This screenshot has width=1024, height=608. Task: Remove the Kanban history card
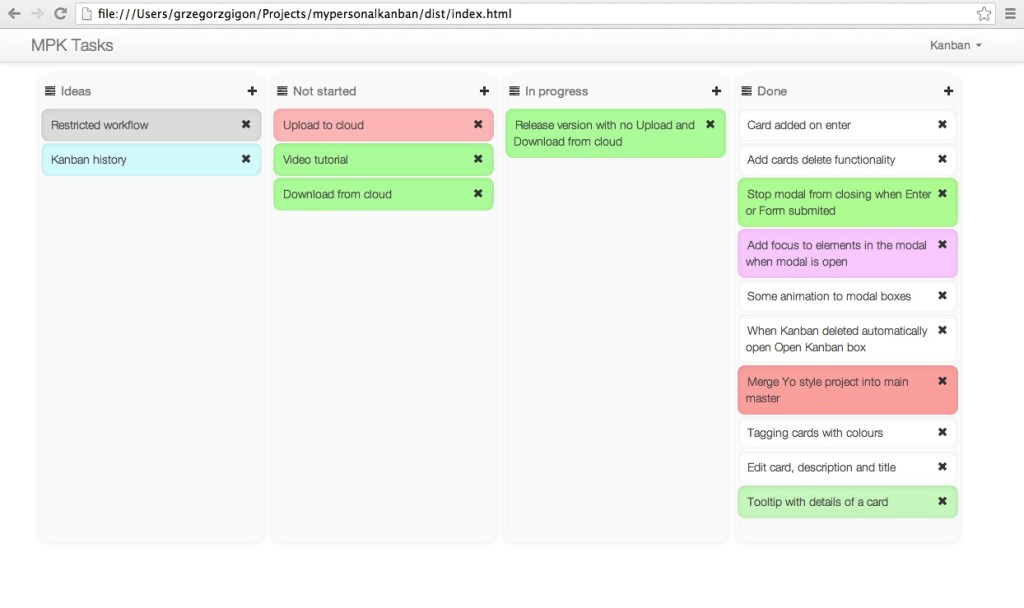245,159
